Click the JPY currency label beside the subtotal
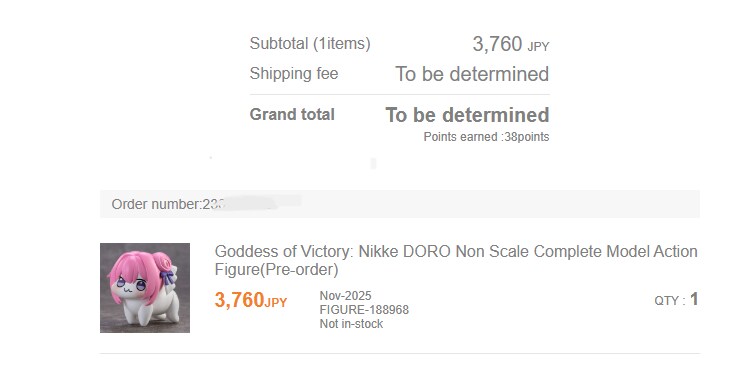 tap(538, 47)
